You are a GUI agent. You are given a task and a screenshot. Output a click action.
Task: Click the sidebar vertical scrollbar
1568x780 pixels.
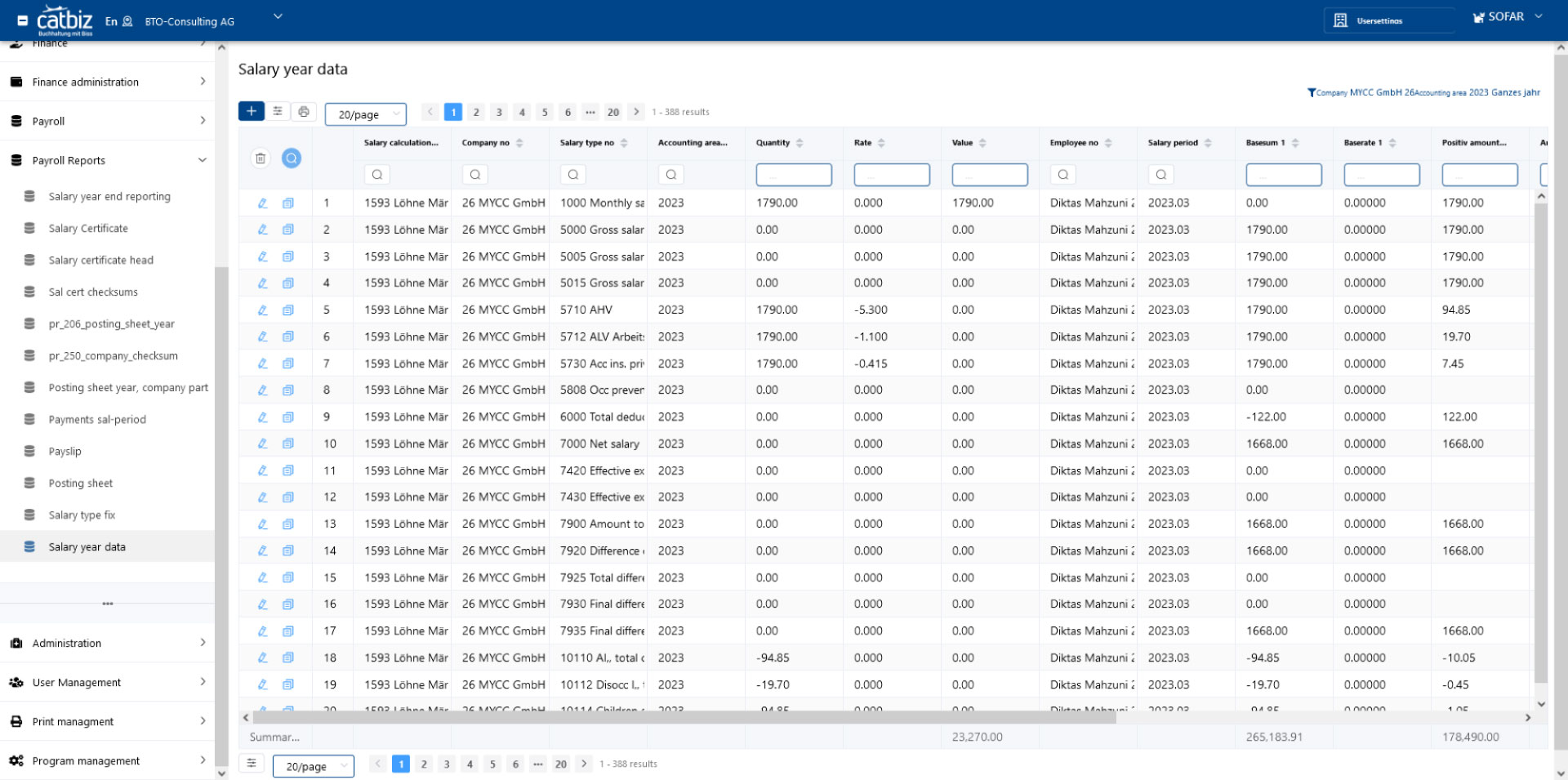(x=221, y=515)
